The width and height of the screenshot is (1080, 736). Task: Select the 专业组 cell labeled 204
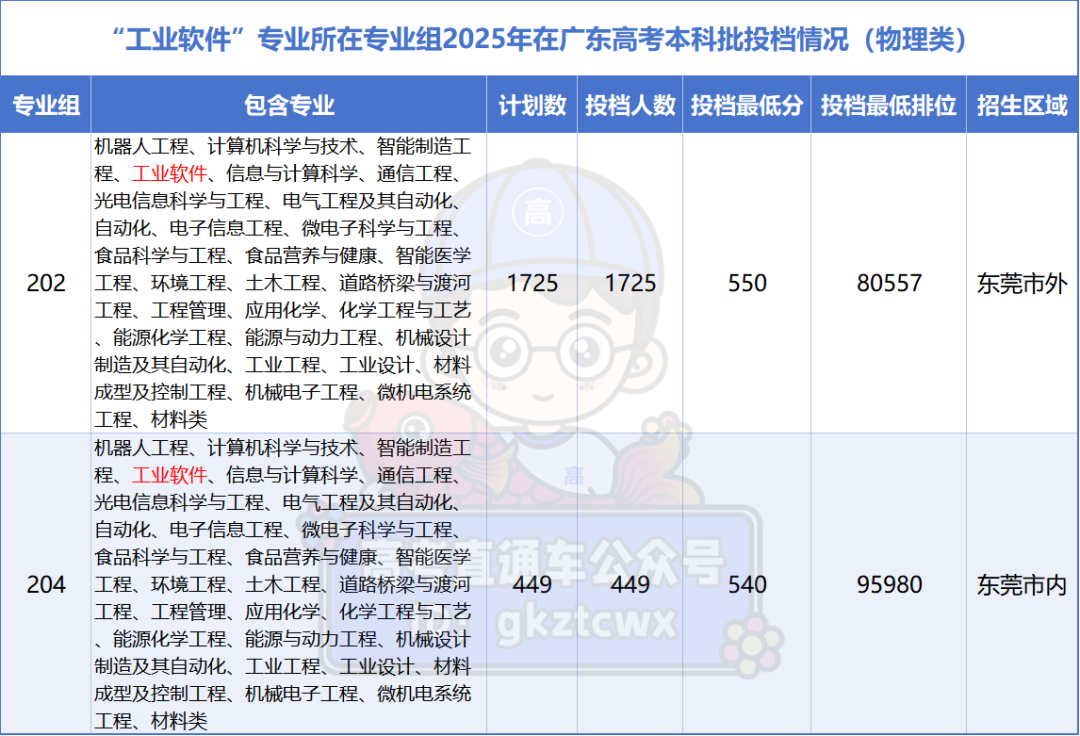[x=47, y=585]
